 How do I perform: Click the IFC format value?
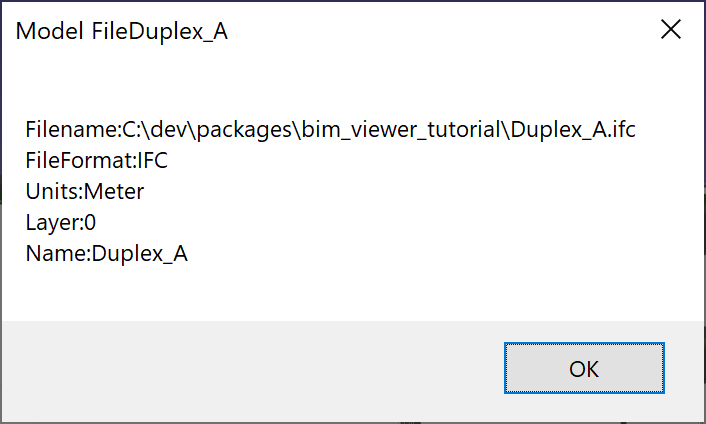(153, 160)
